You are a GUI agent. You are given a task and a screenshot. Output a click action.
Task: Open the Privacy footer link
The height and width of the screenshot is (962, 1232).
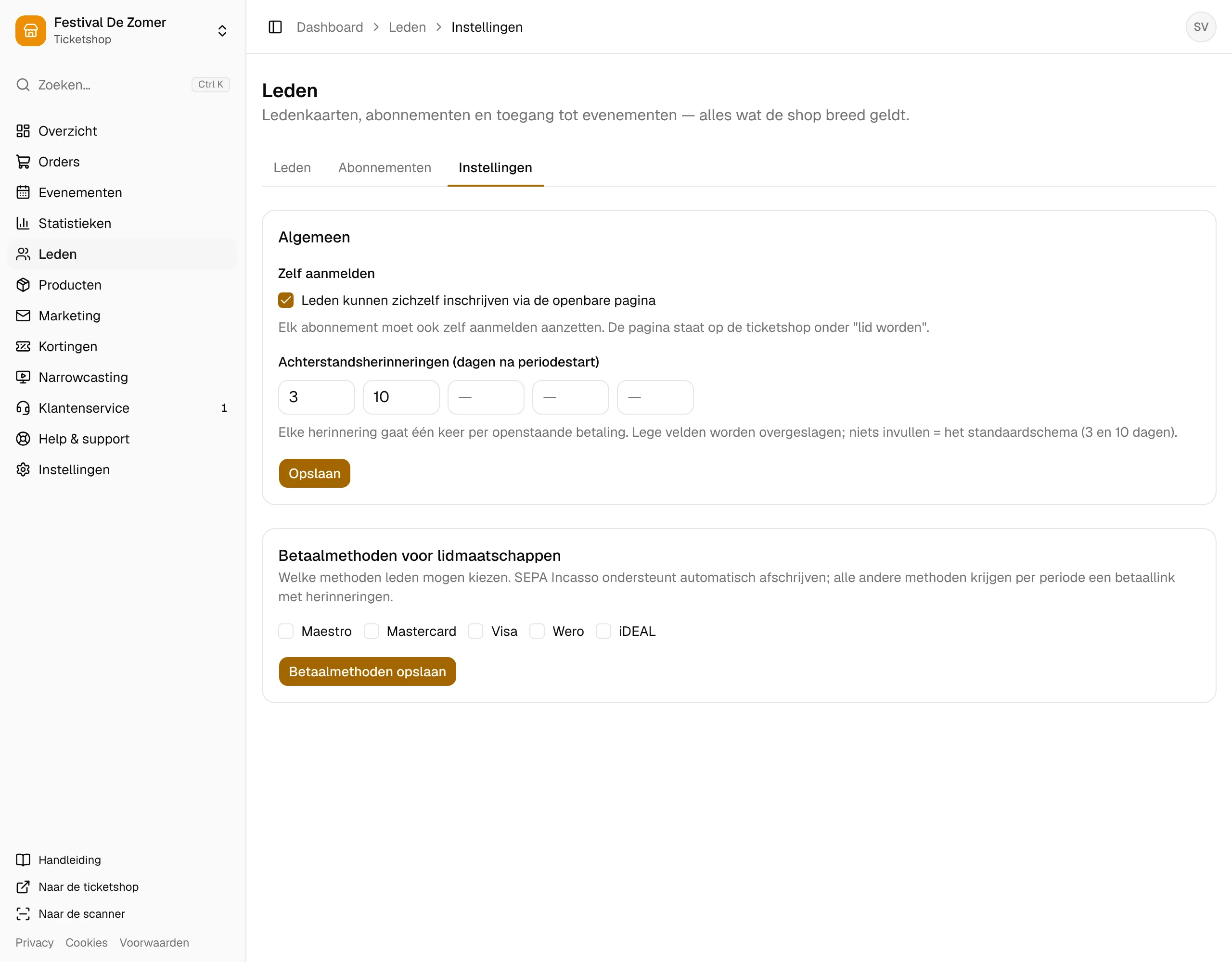point(35,943)
